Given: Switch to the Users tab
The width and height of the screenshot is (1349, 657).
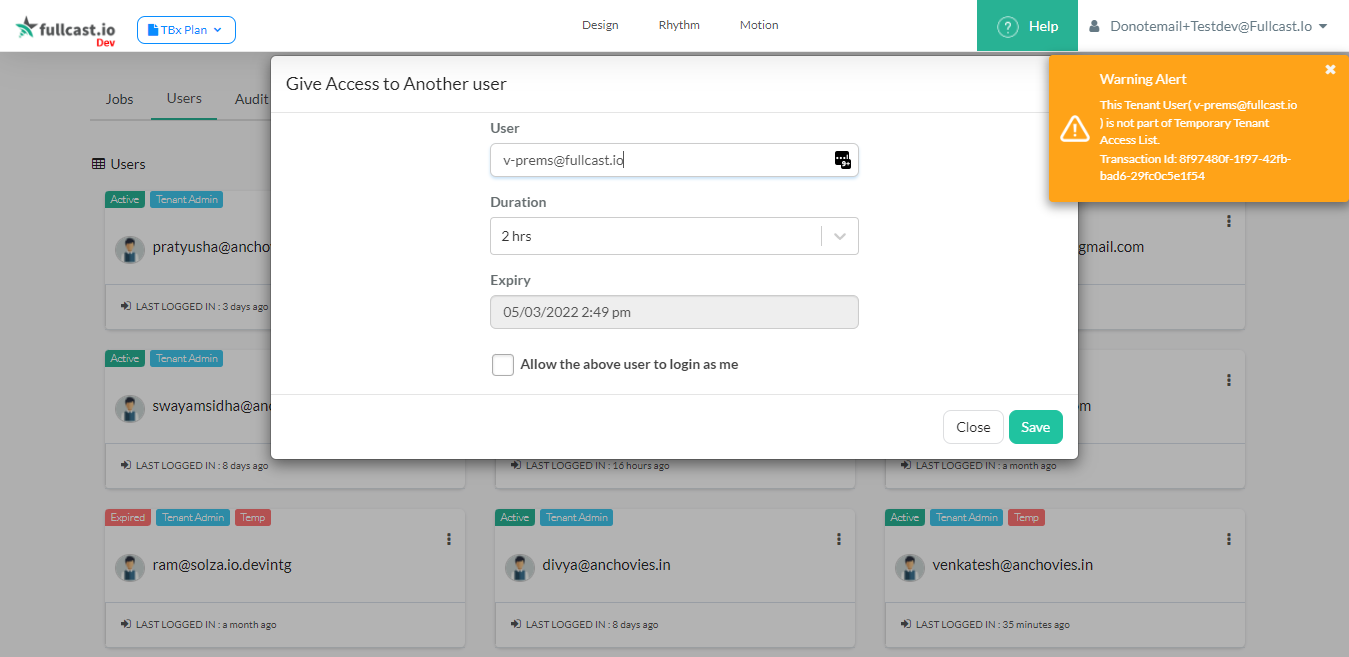Looking at the screenshot, I should tap(184, 98).
